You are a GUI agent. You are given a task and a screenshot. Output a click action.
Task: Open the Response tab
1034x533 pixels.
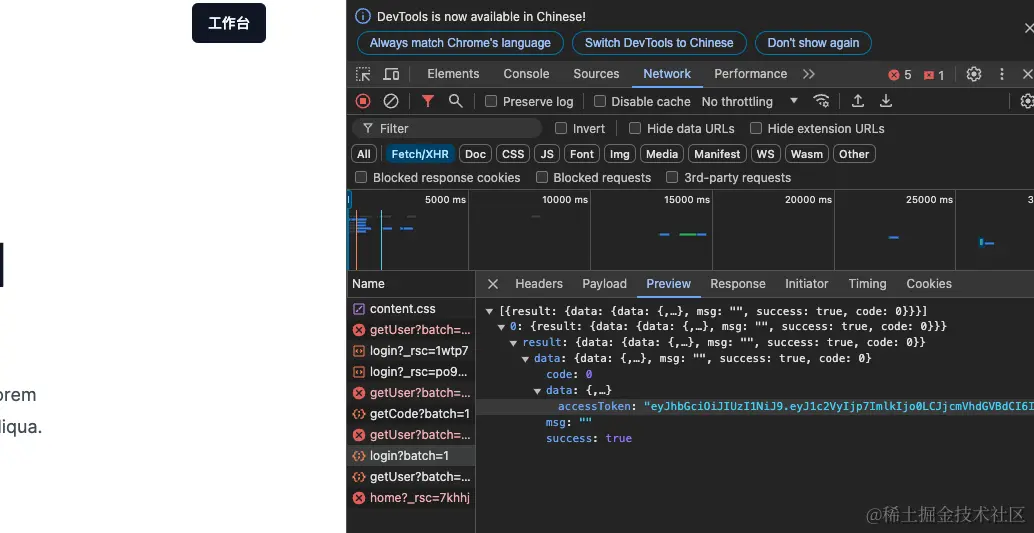pyautogui.click(x=737, y=284)
